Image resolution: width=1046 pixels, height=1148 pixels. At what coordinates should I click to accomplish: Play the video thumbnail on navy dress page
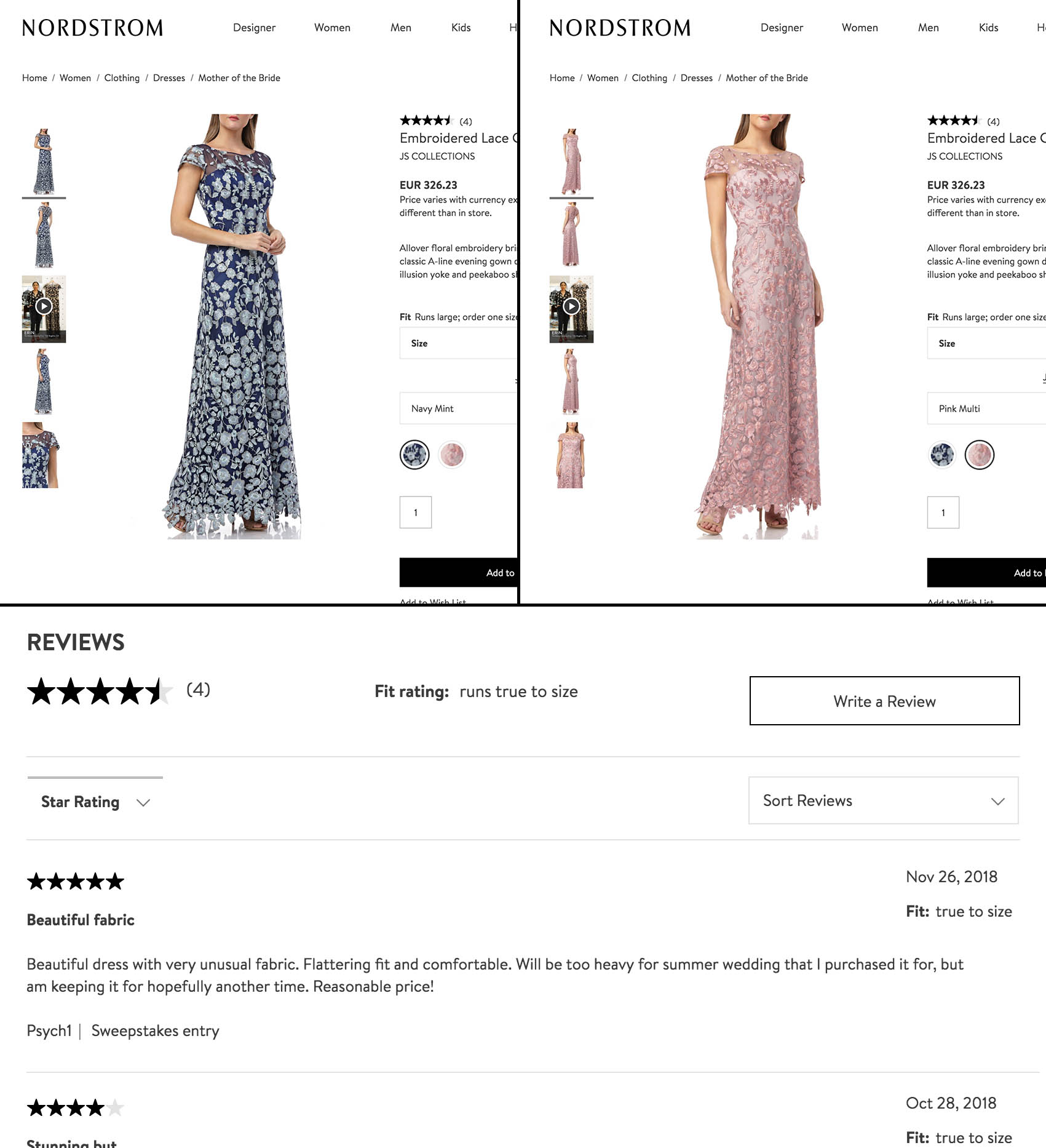[44, 306]
